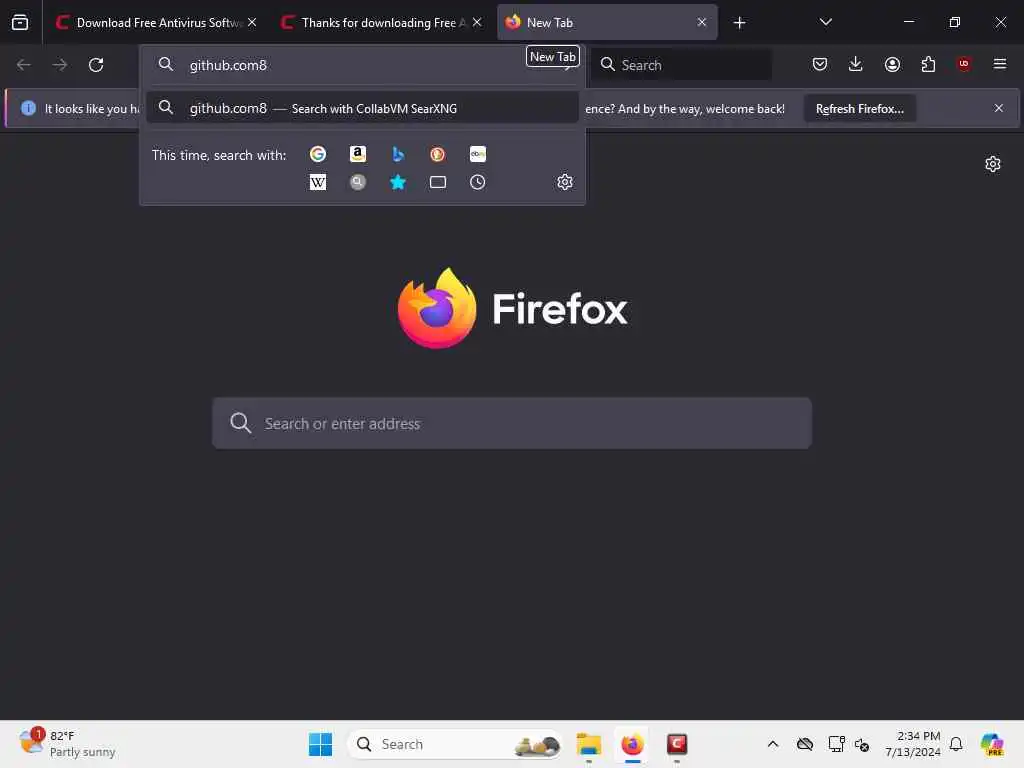Viewport: 1024px width, 768px height.
Task: Click the Windows taskbar Search box
Action: [x=455, y=744]
